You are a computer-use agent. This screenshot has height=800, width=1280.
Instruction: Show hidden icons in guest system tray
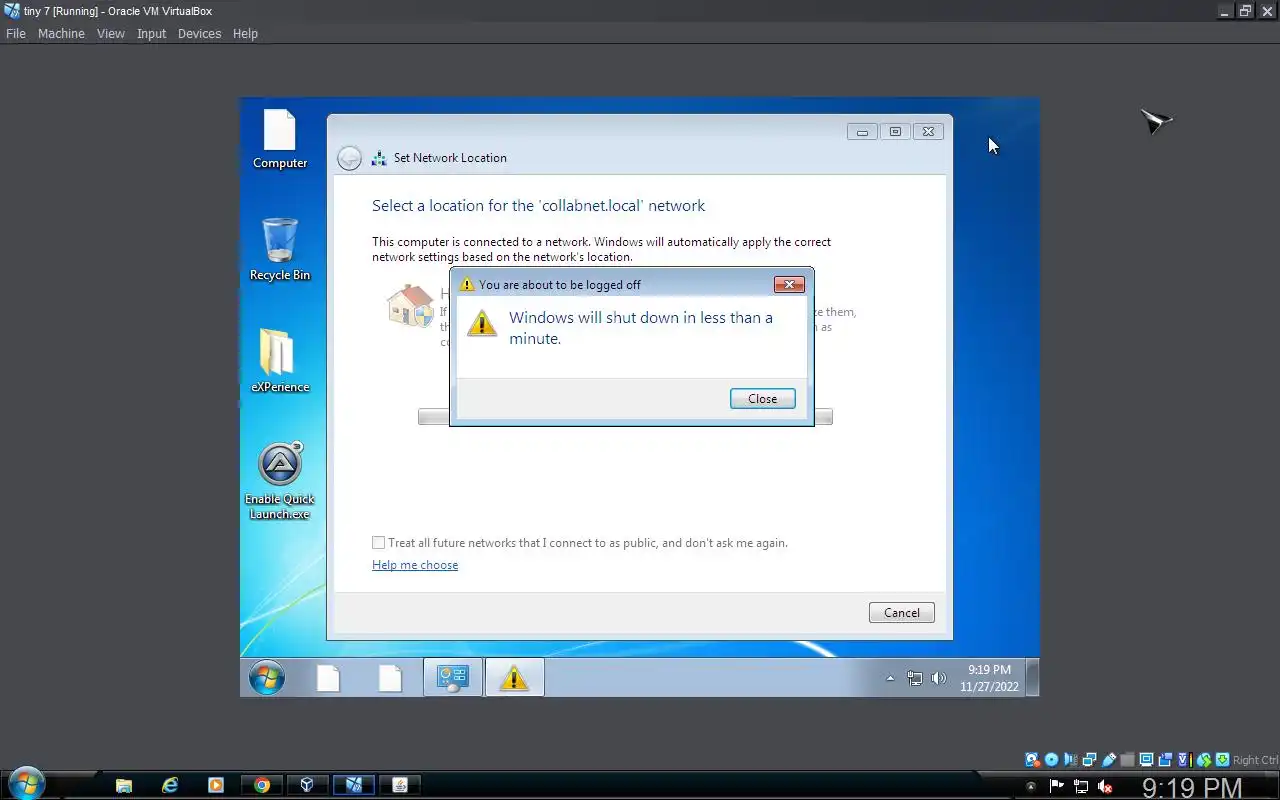coord(890,678)
